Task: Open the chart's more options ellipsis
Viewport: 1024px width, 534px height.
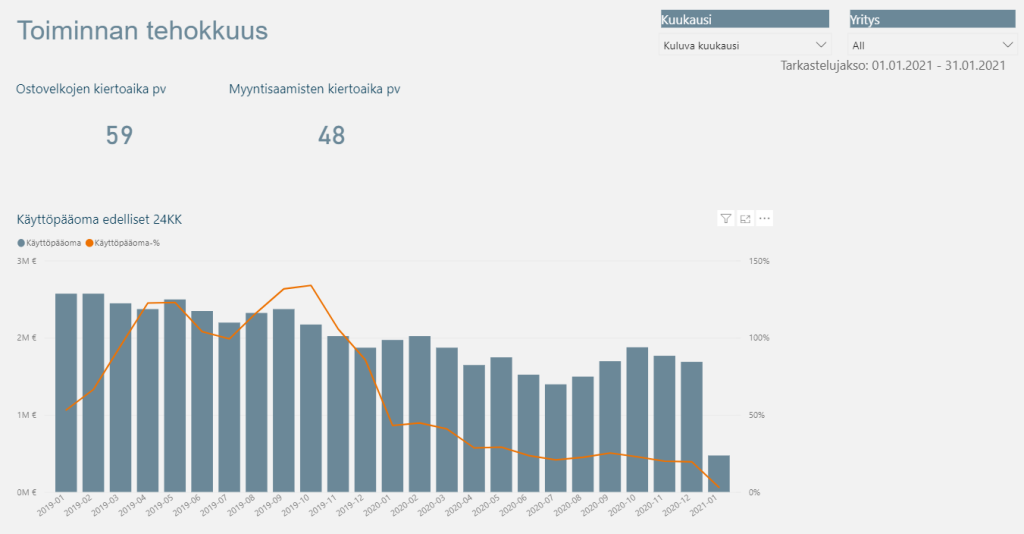Action: pos(765,218)
